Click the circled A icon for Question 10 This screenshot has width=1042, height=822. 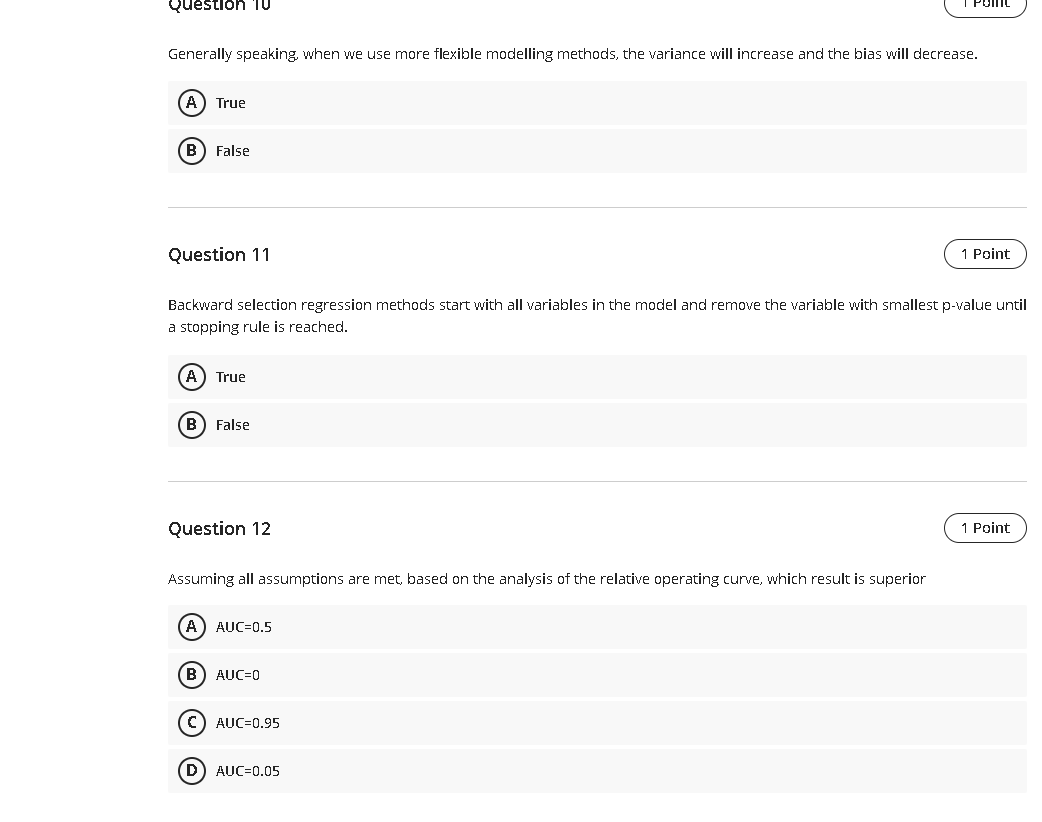click(191, 102)
